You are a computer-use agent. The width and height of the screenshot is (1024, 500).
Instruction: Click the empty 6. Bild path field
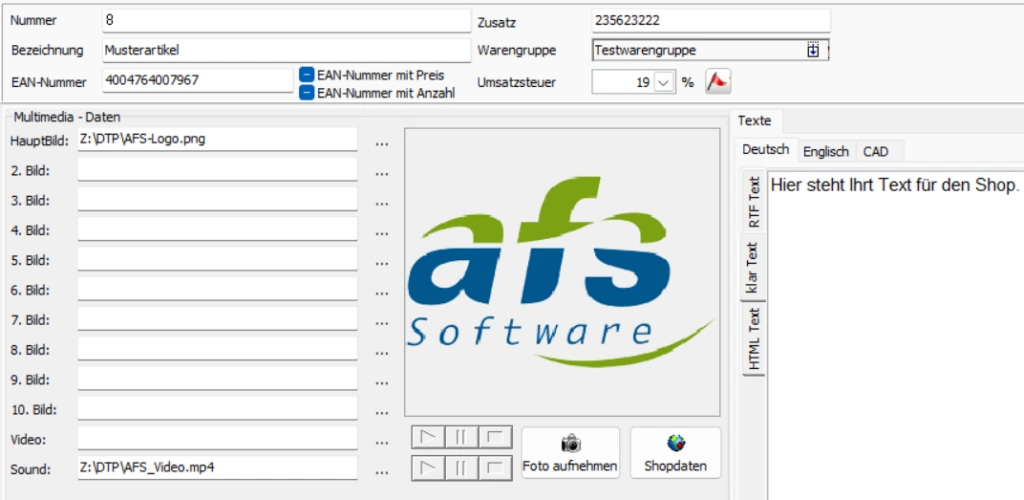point(217,289)
